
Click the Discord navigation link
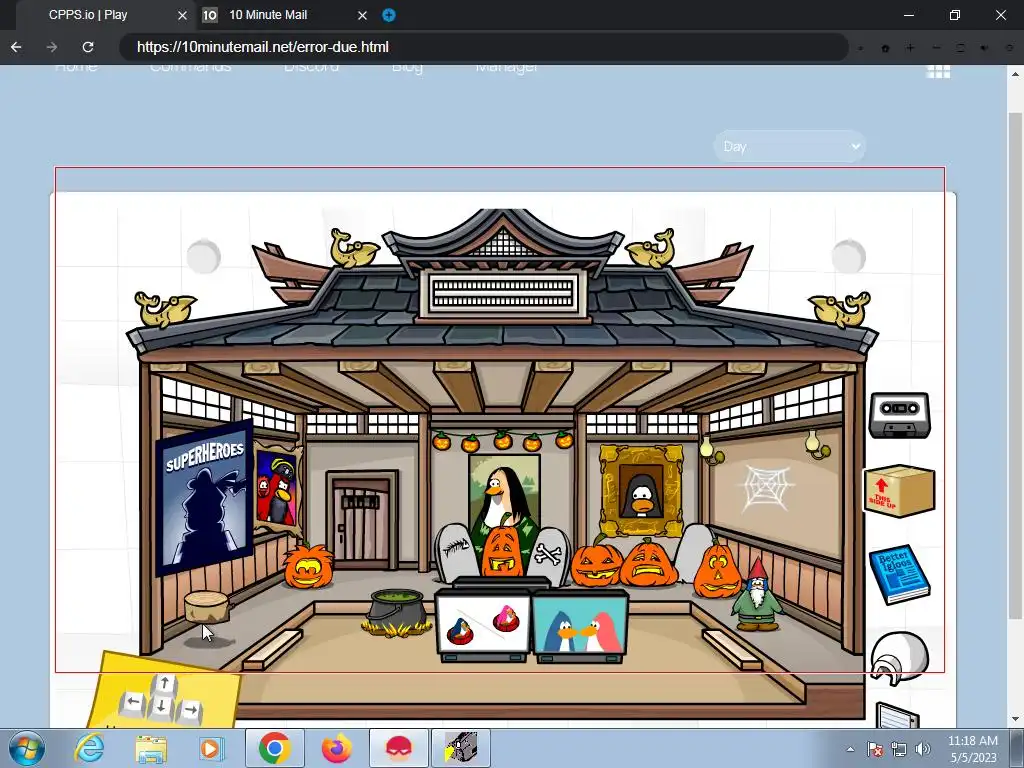tap(312, 67)
